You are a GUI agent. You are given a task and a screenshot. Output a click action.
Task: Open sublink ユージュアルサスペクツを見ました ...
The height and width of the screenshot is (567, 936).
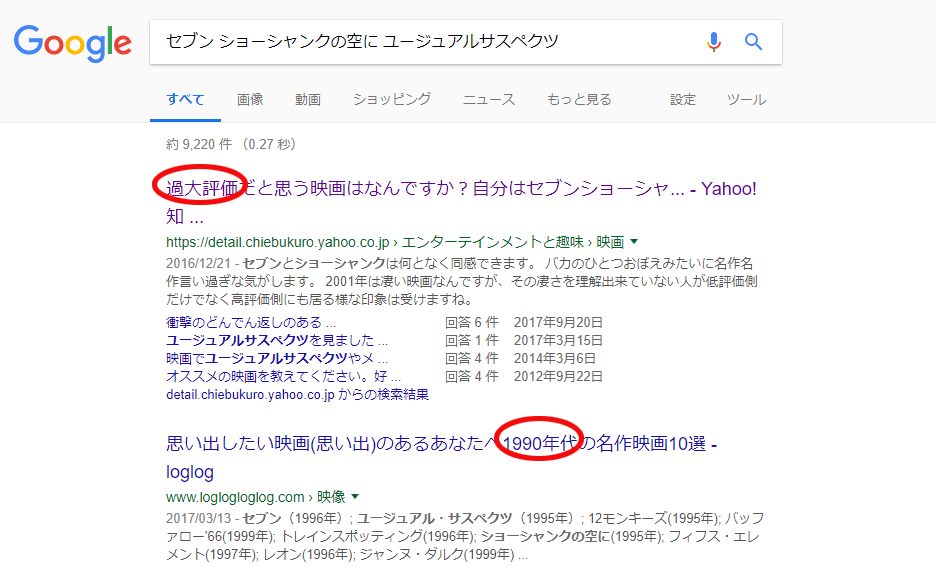coord(277,341)
